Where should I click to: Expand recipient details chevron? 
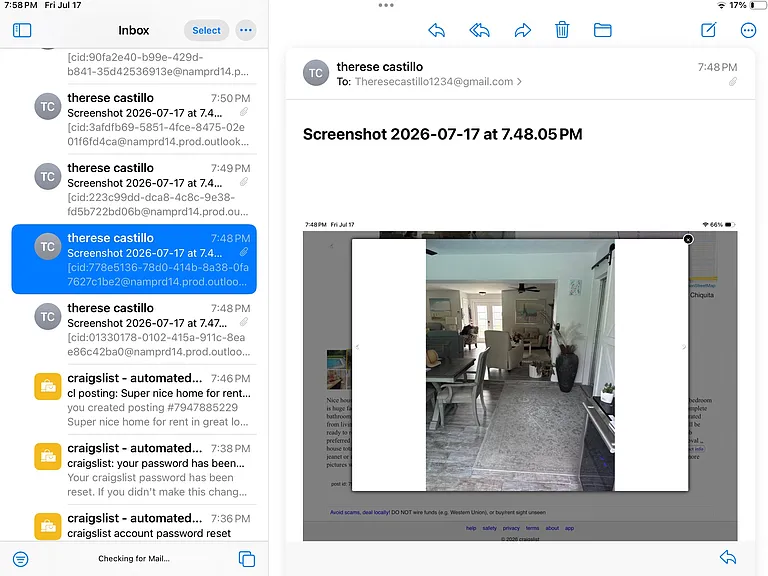tap(519, 82)
